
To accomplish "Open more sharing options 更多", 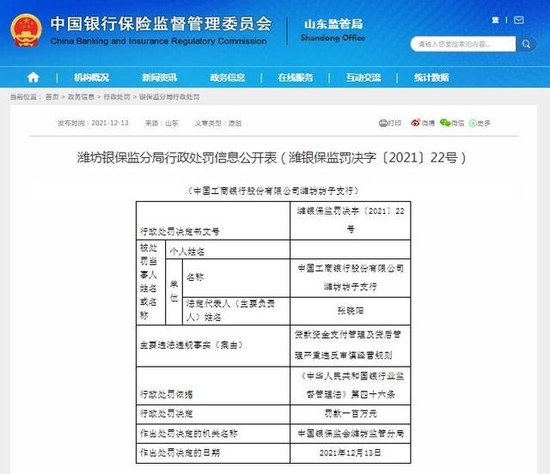I will (x=479, y=123).
